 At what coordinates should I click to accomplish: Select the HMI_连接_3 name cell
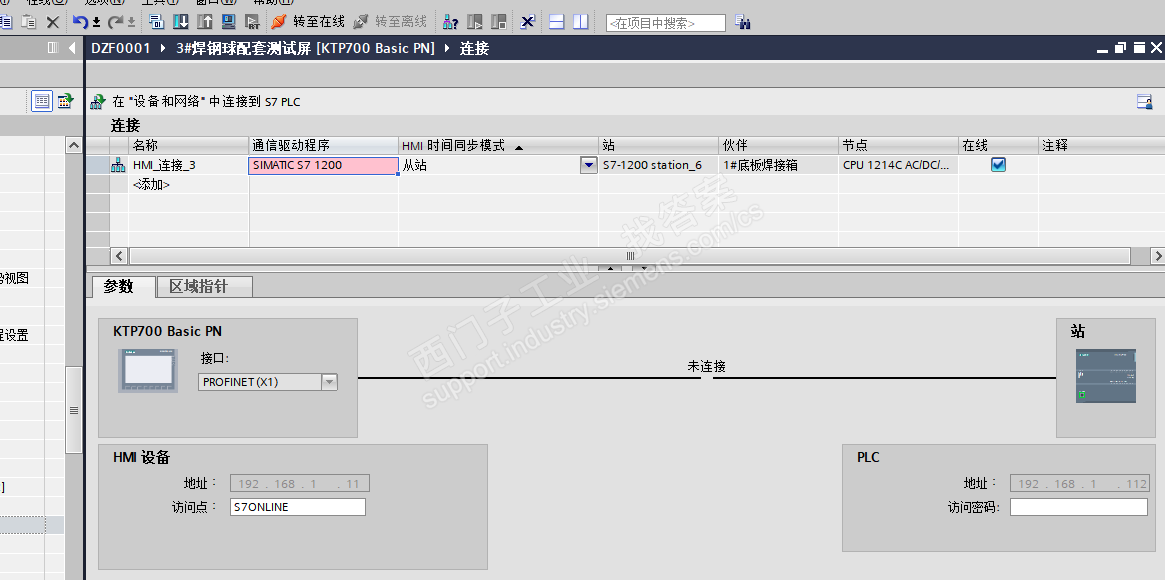189,165
